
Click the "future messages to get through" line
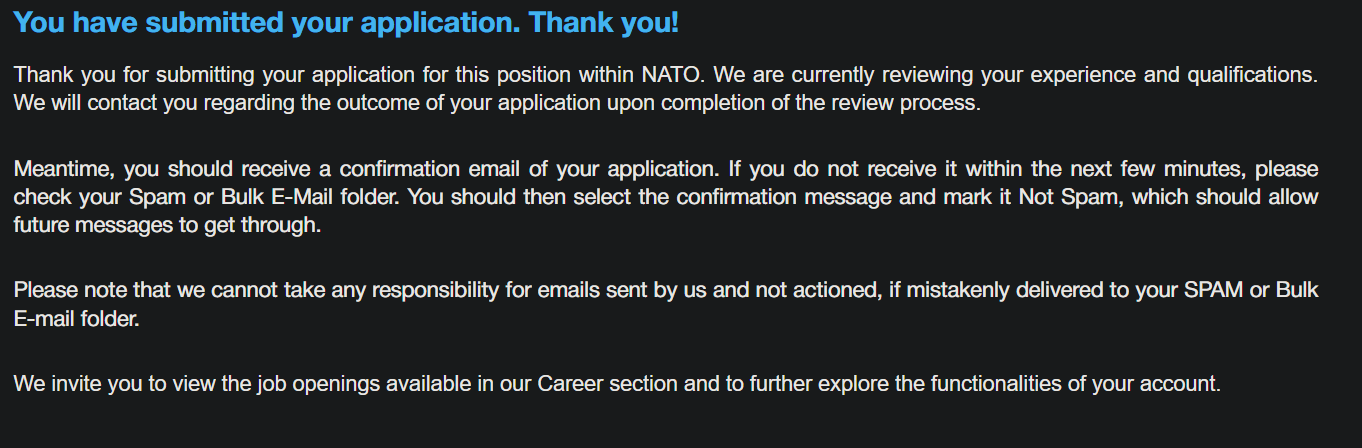coord(167,225)
